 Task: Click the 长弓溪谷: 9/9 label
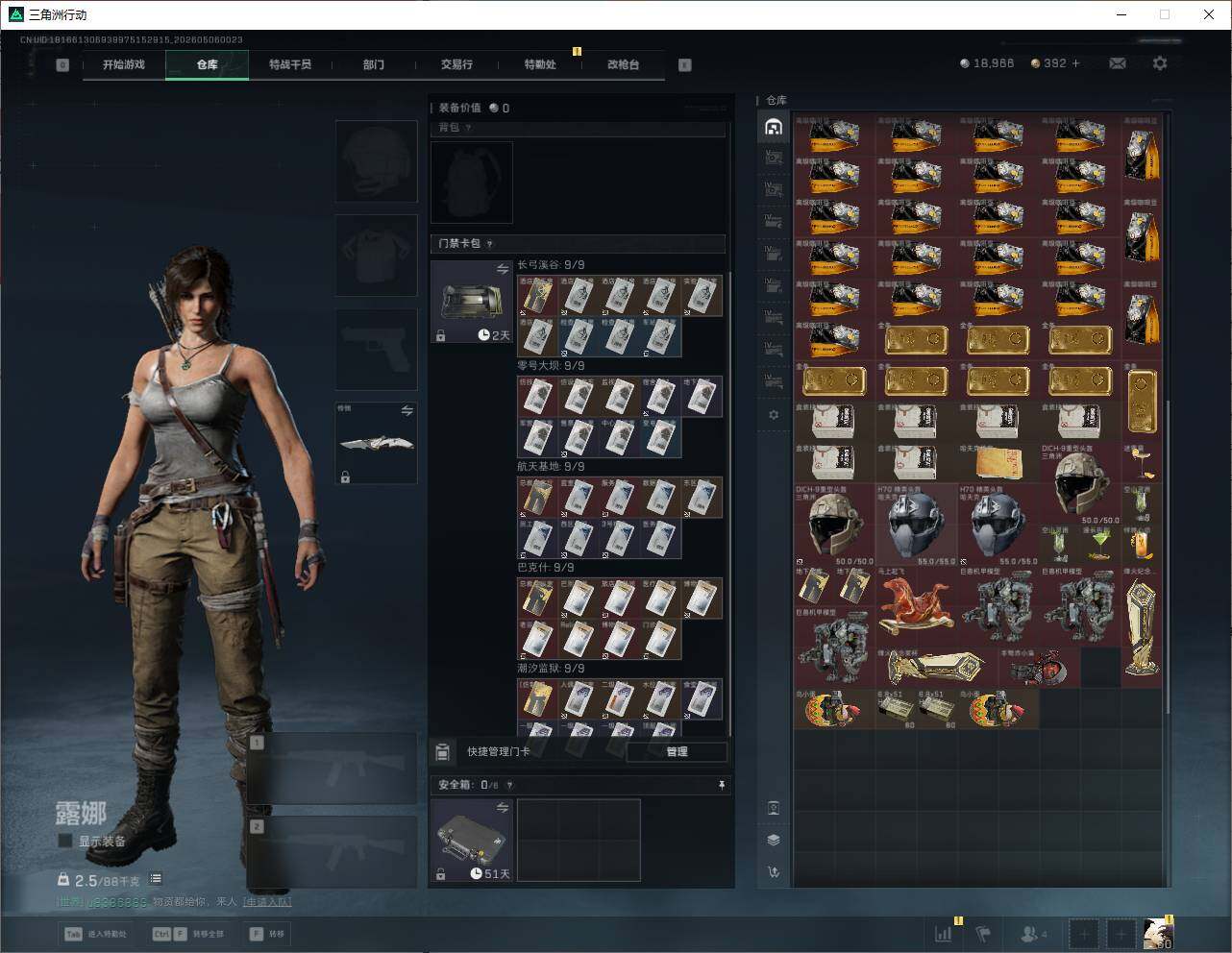coord(551,265)
